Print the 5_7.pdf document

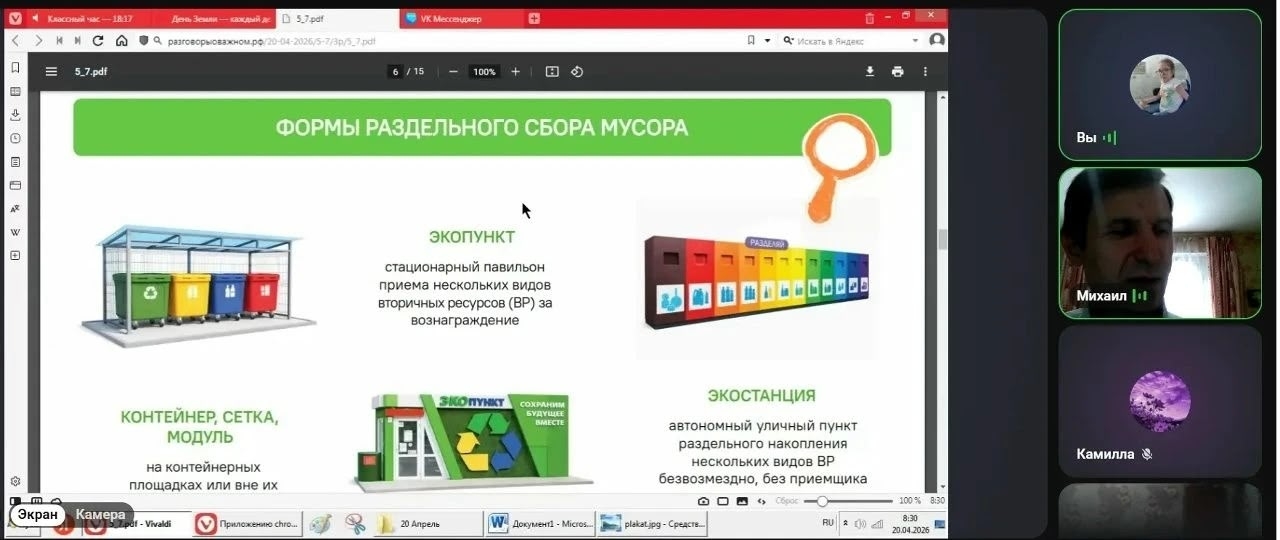[x=897, y=72]
